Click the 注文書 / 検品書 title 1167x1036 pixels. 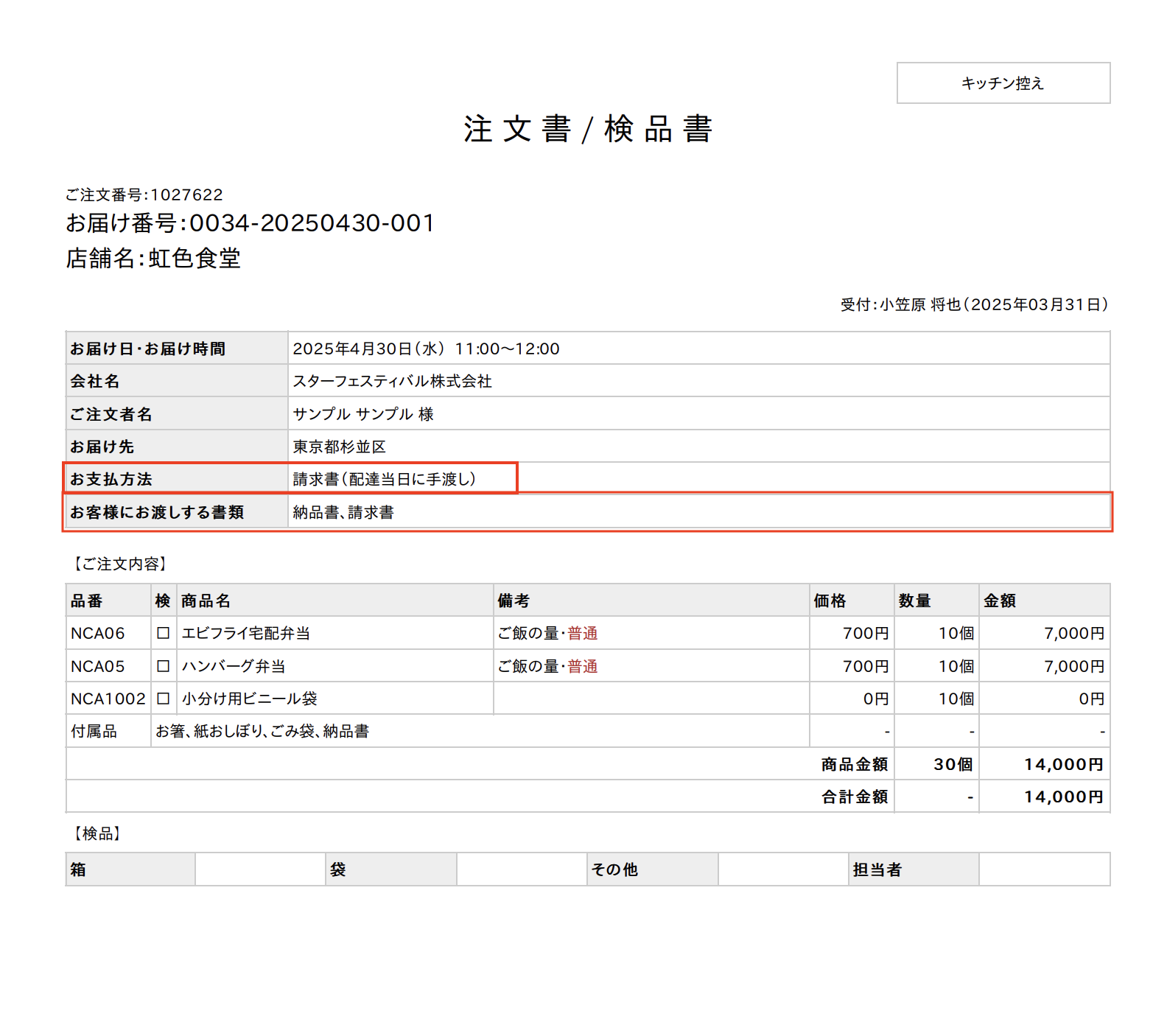tap(588, 129)
